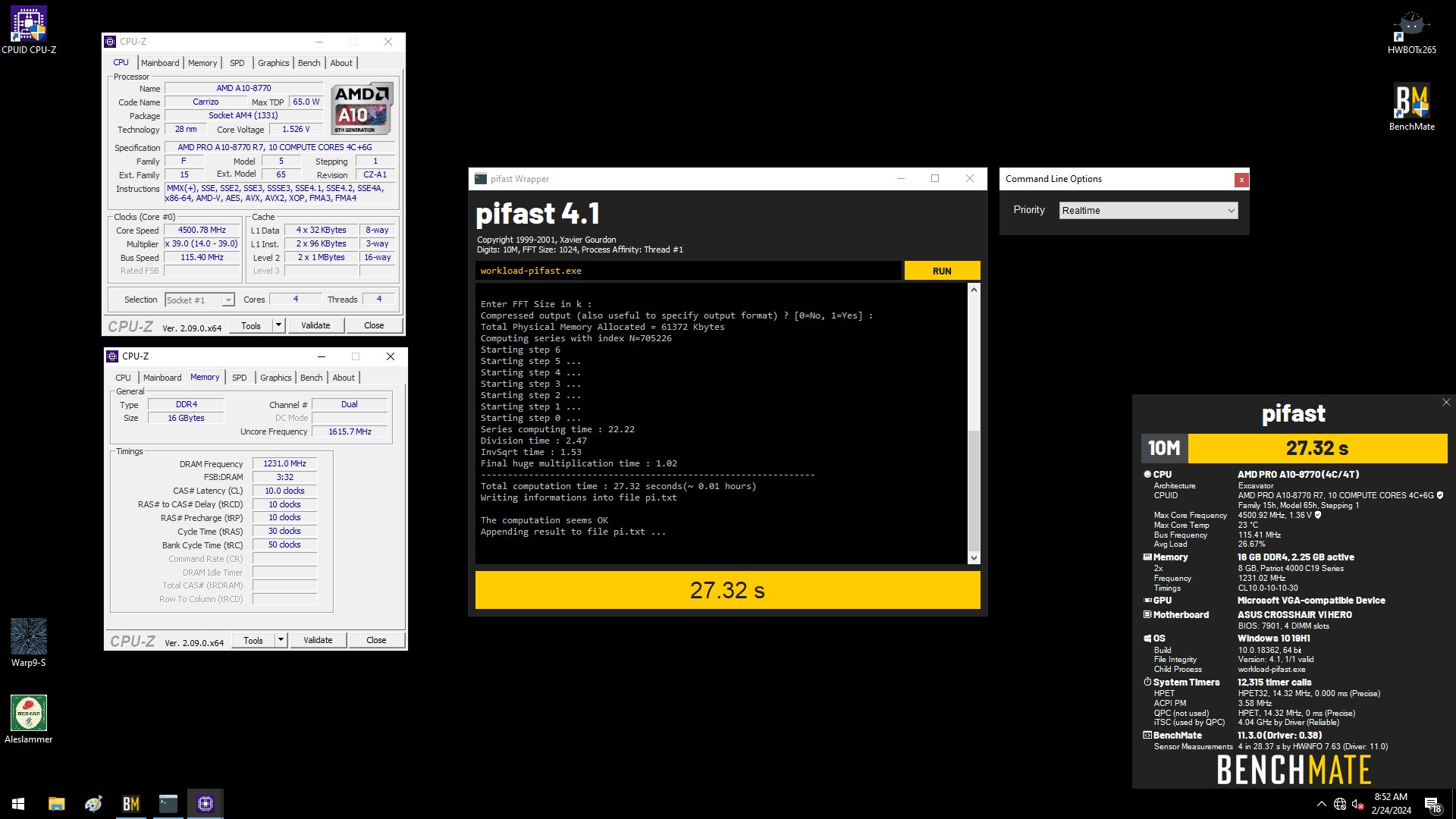Open the HWBOTx265 desktop icon
The image size is (1456, 819).
pyautogui.click(x=1411, y=32)
